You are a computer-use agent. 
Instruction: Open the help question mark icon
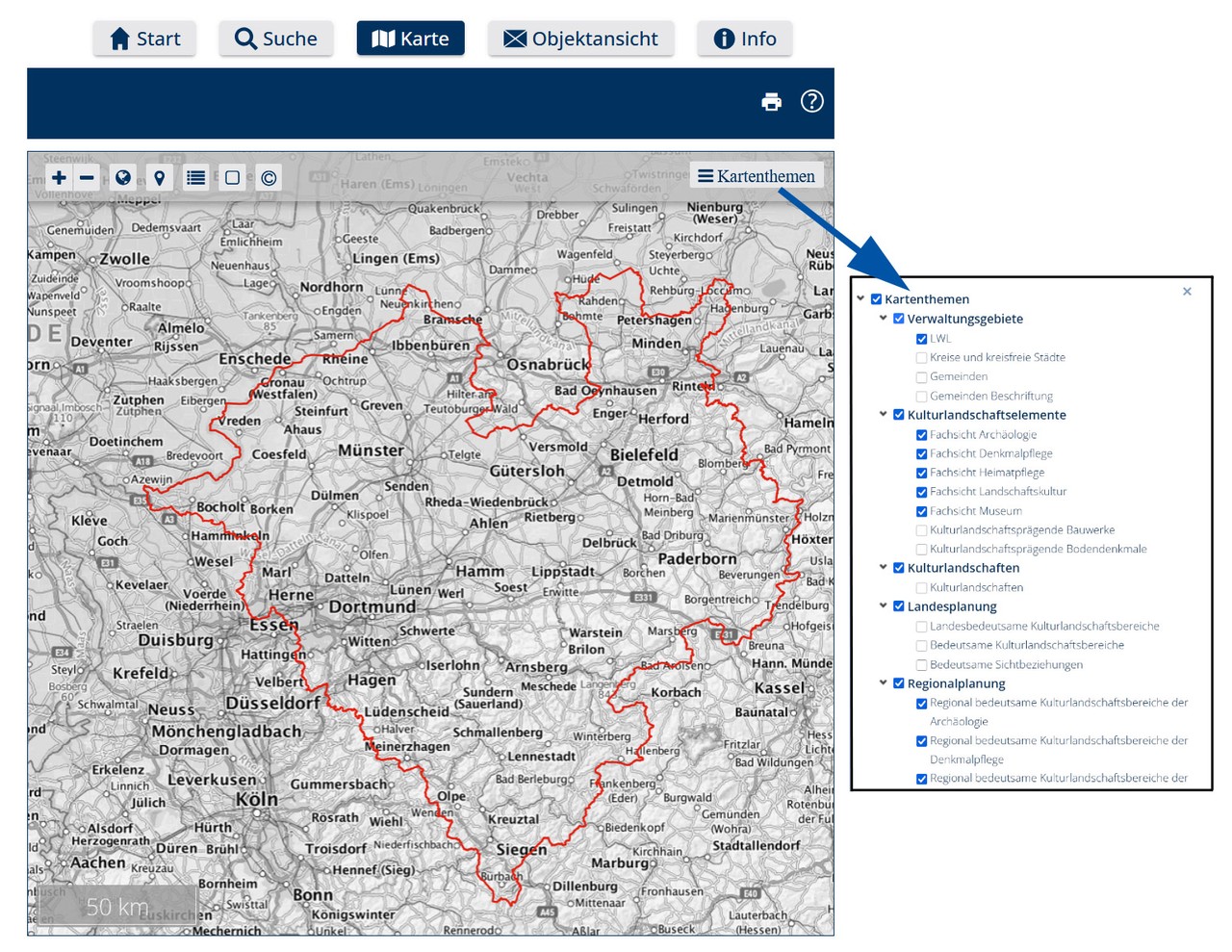[x=812, y=101]
